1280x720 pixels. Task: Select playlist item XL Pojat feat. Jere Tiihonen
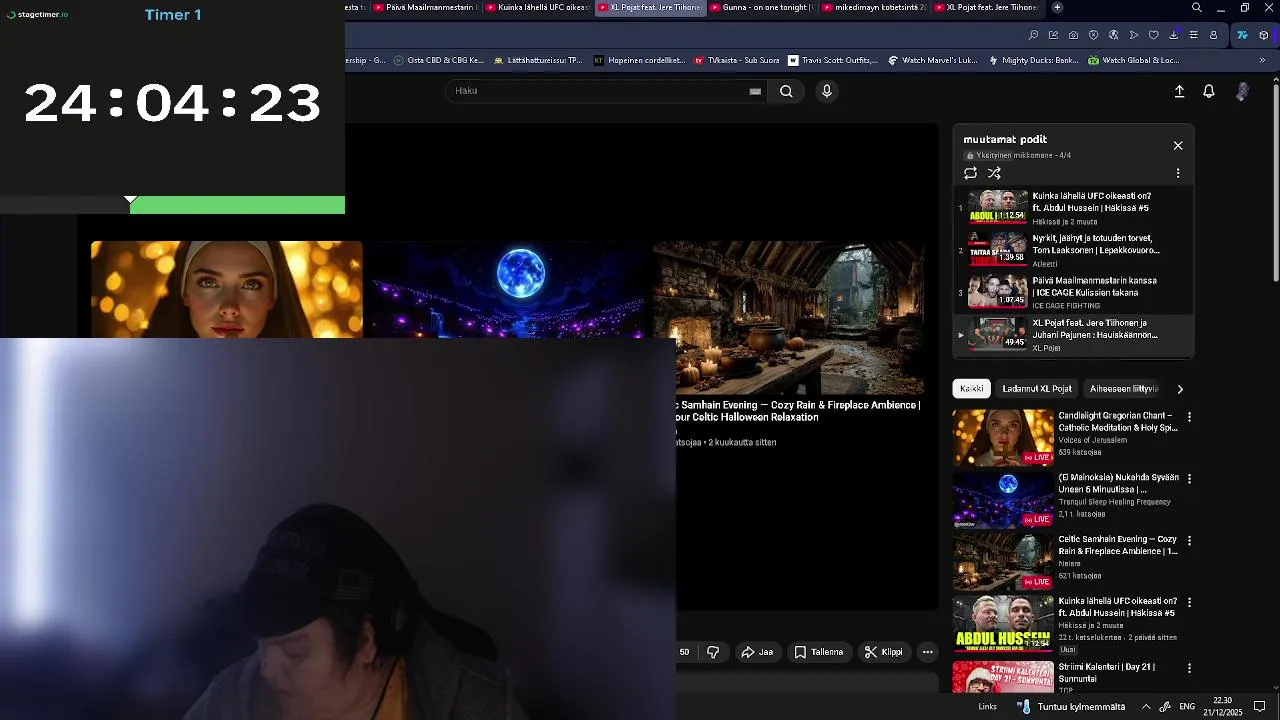[1072, 334]
